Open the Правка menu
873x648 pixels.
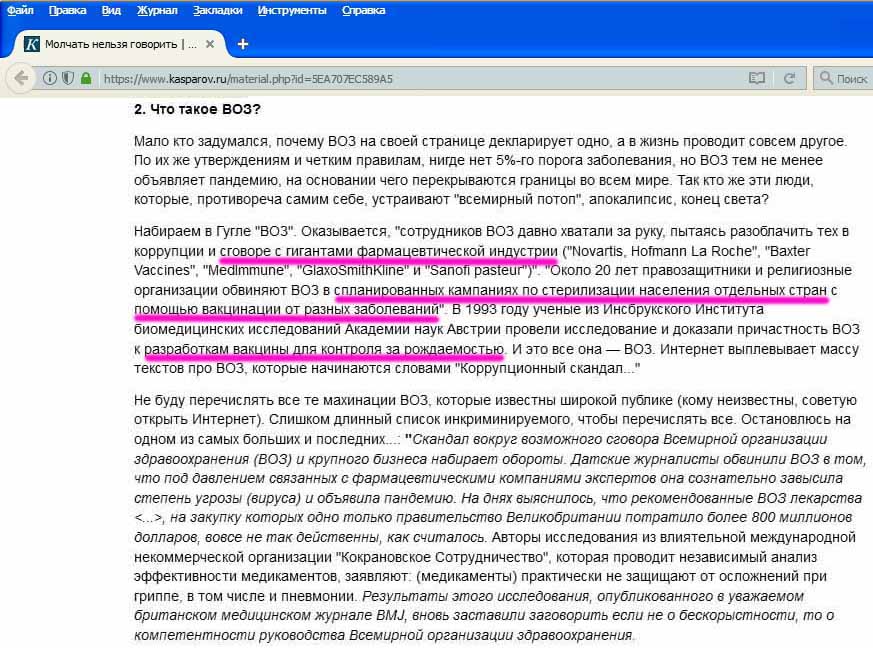(x=67, y=10)
